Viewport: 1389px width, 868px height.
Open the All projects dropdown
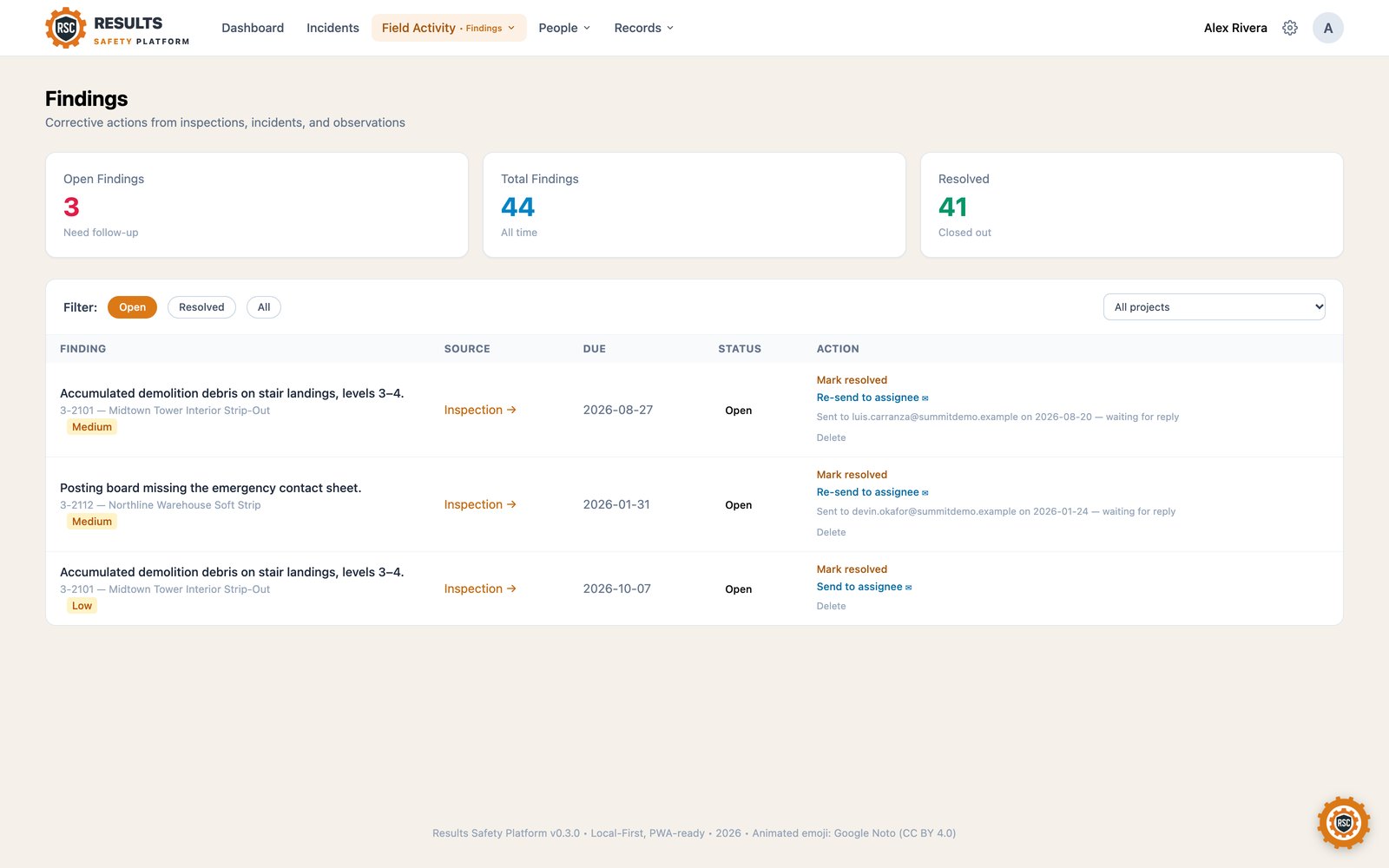(1214, 307)
